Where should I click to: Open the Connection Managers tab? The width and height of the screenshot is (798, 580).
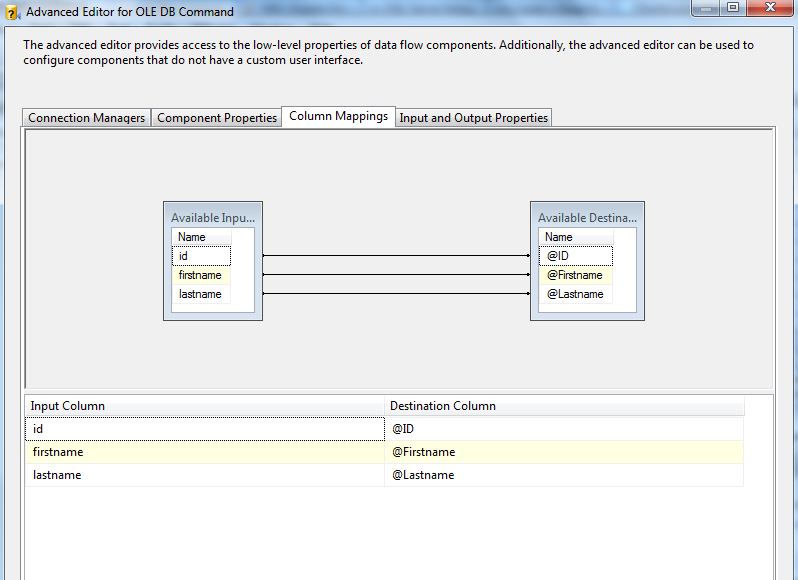(87, 118)
